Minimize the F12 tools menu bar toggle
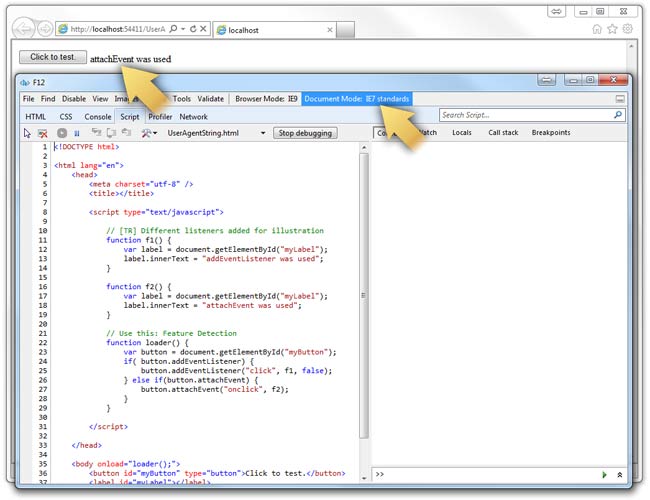The height and width of the screenshot is (500, 650). pos(620,99)
